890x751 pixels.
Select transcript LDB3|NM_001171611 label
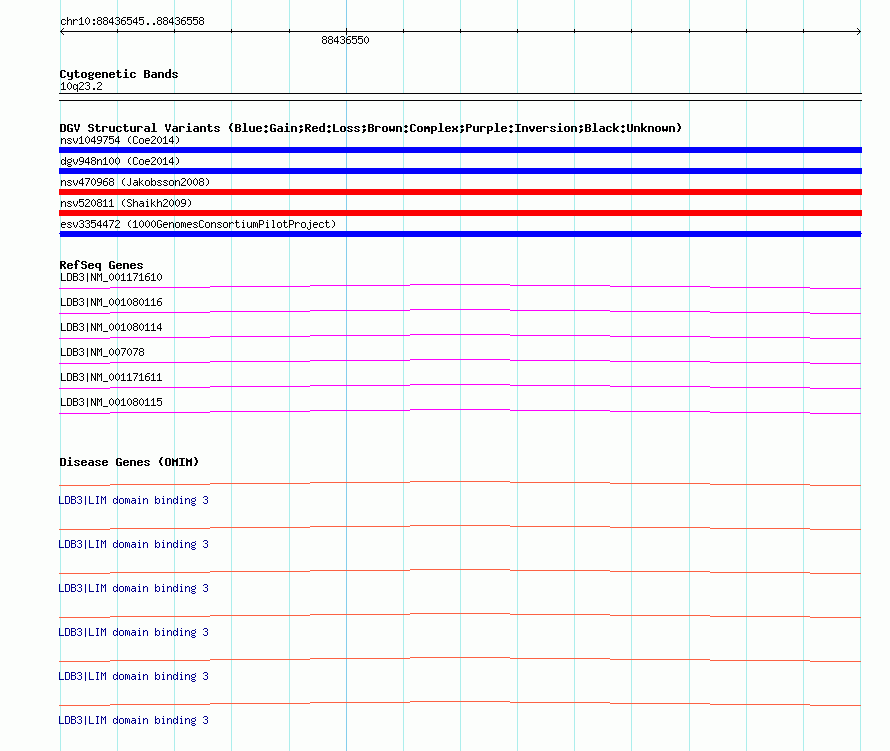pos(111,377)
